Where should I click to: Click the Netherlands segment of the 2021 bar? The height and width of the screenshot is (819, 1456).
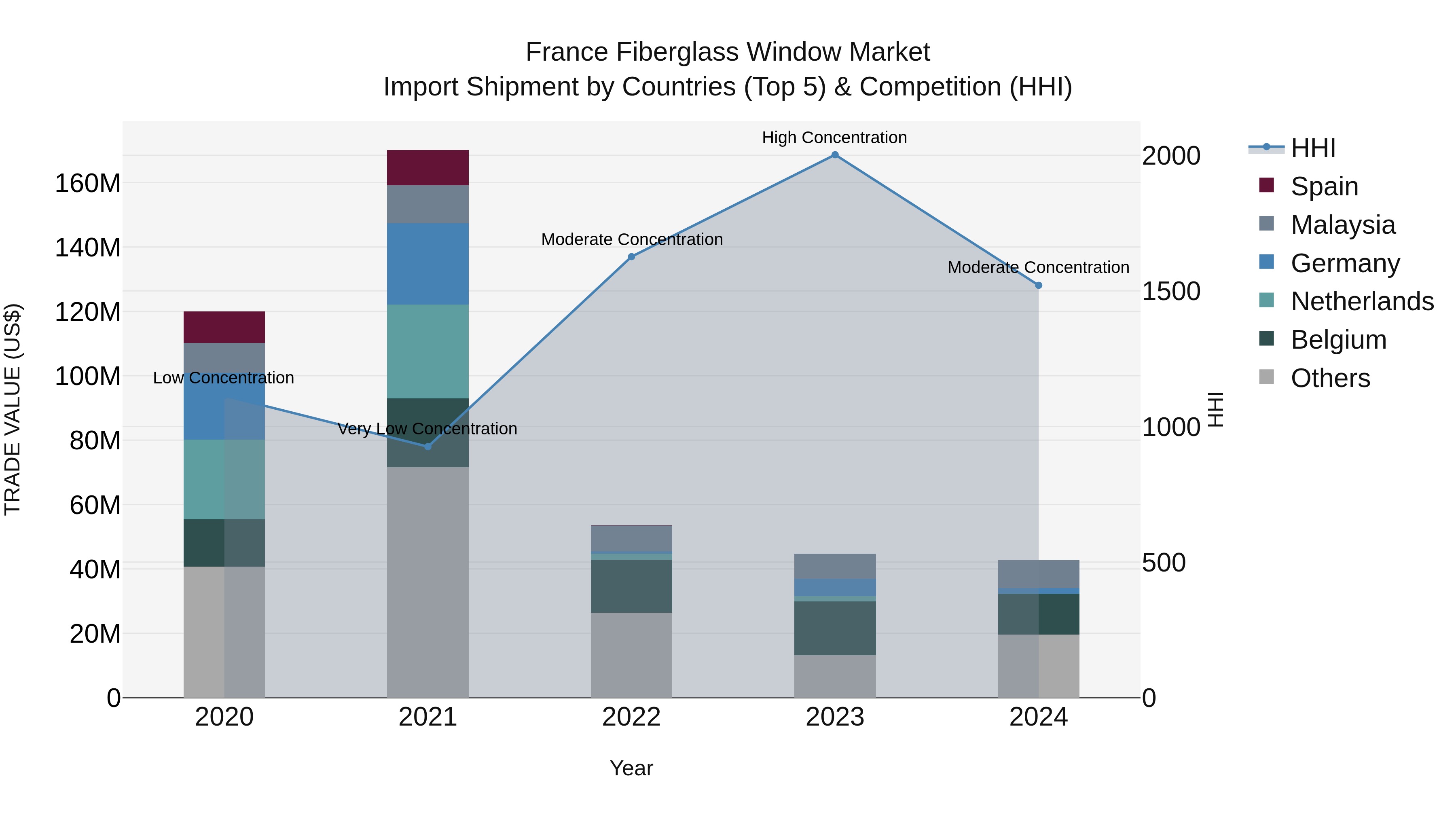tap(428, 351)
